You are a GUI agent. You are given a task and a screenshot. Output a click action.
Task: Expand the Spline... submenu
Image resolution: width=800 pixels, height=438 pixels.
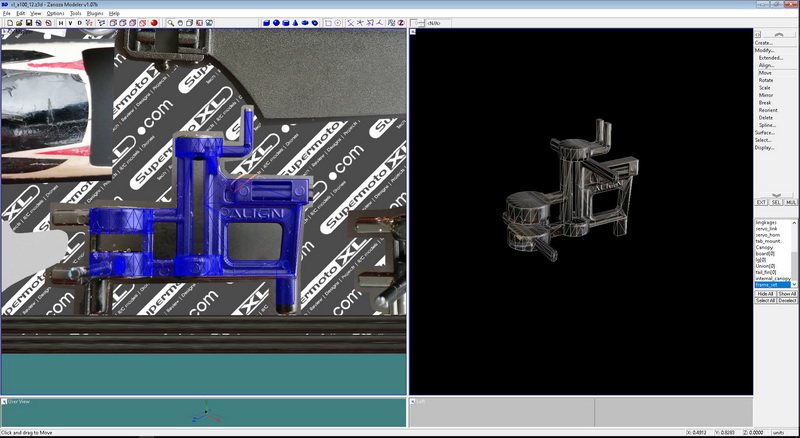pyautogui.click(x=767, y=125)
